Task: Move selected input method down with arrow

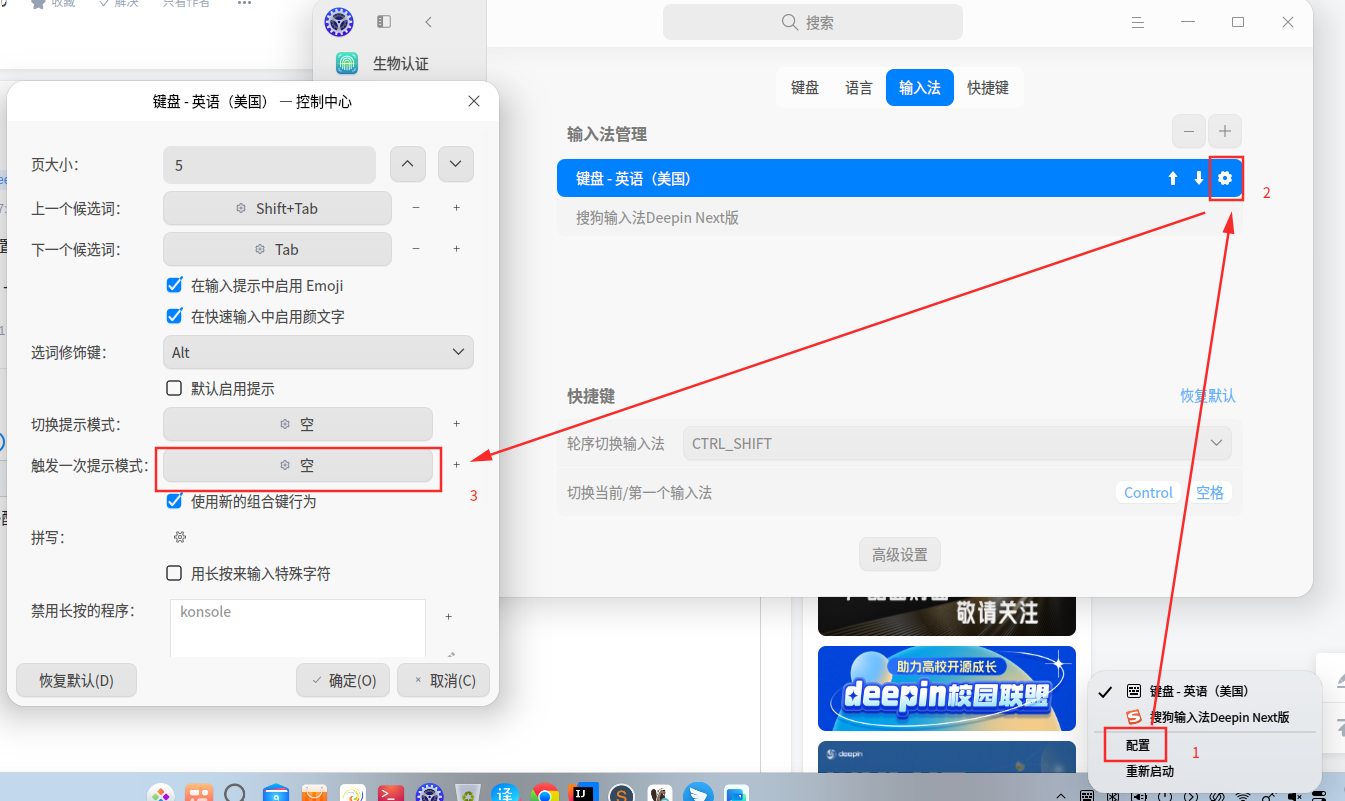Action: pyautogui.click(x=1199, y=178)
